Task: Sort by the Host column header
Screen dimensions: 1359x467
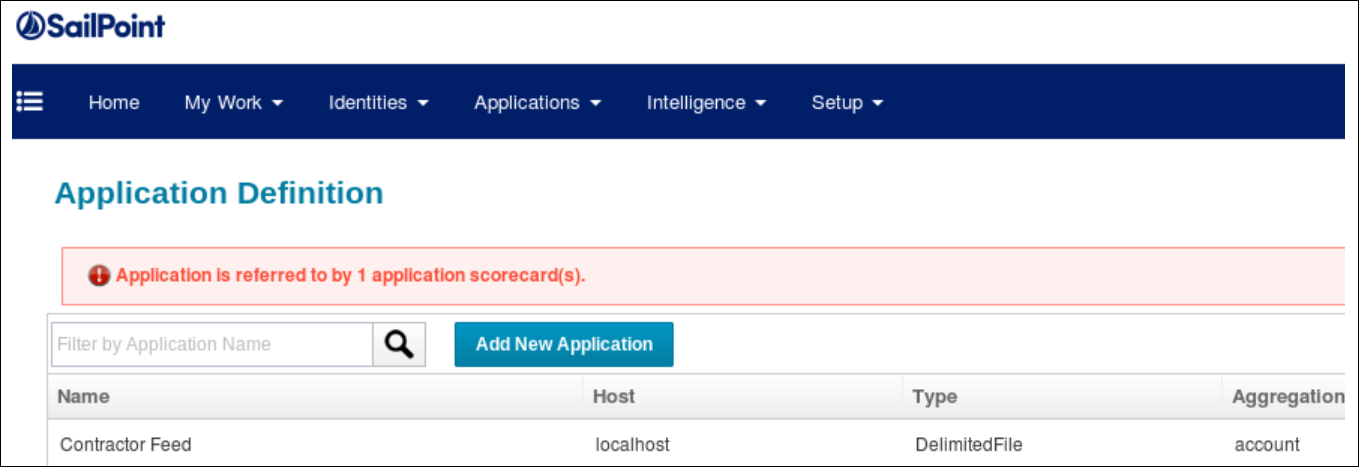Action: 614,397
